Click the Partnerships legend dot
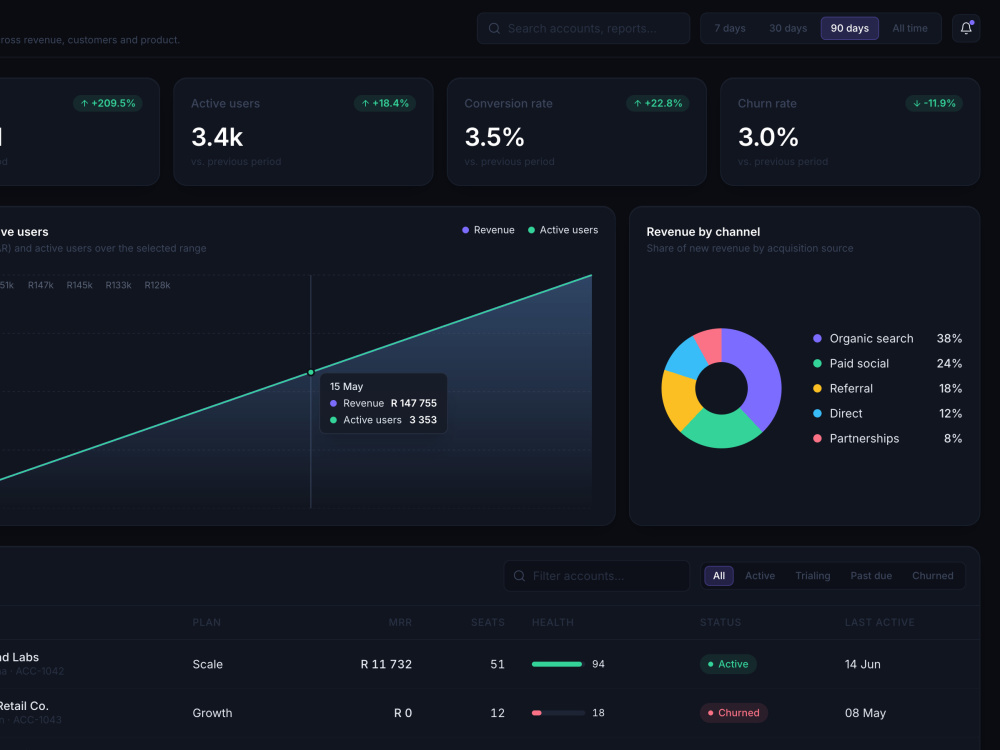The width and height of the screenshot is (1000, 750). 817,438
